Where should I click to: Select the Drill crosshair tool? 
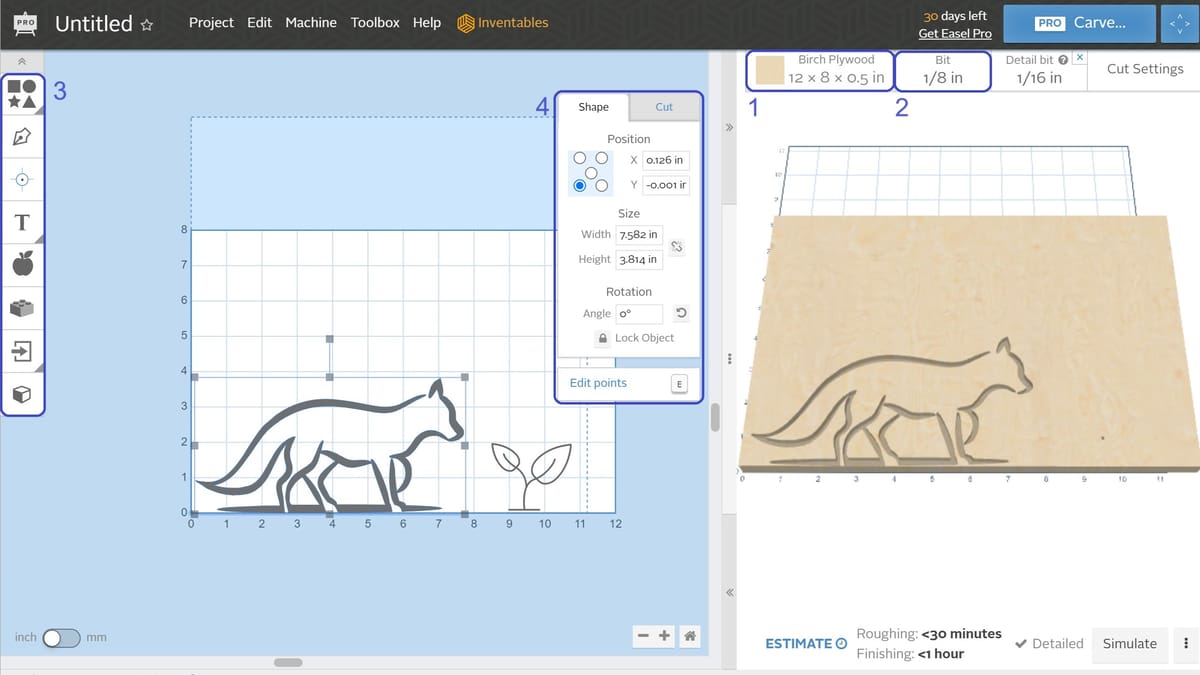pos(22,179)
